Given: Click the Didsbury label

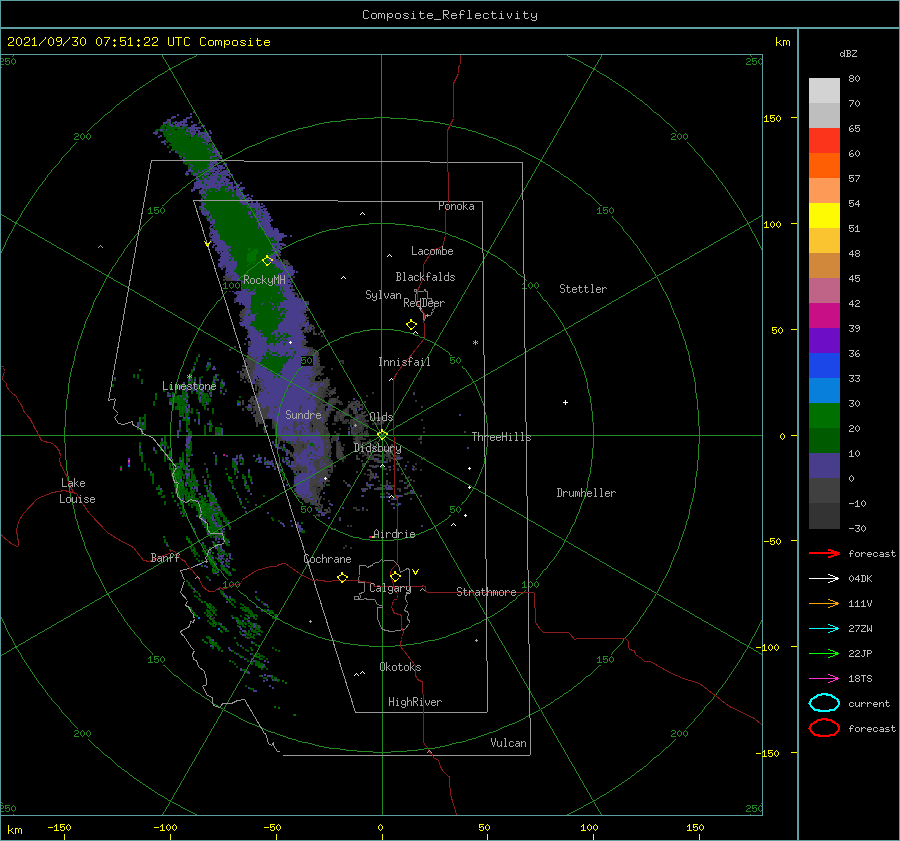Looking at the screenshot, I should point(377,448).
